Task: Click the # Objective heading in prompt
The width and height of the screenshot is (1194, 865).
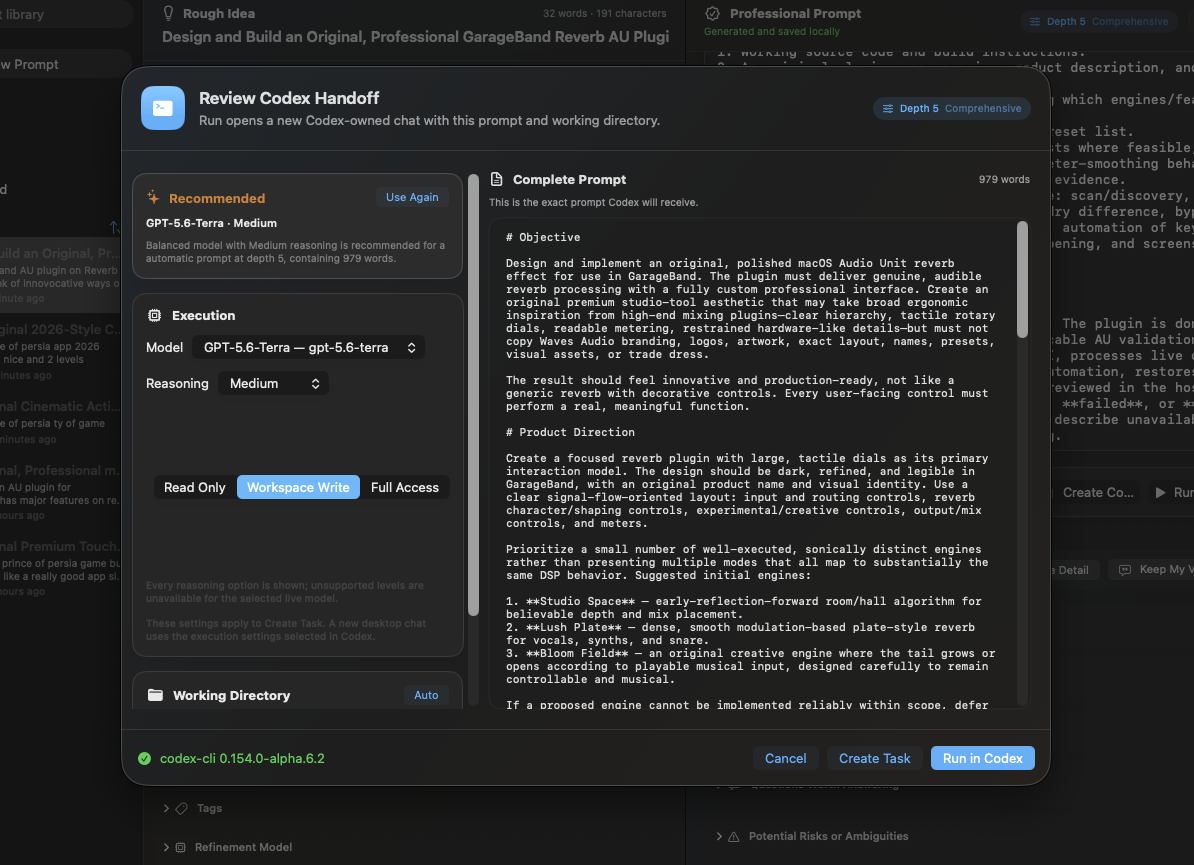Action: pyautogui.click(x=543, y=238)
